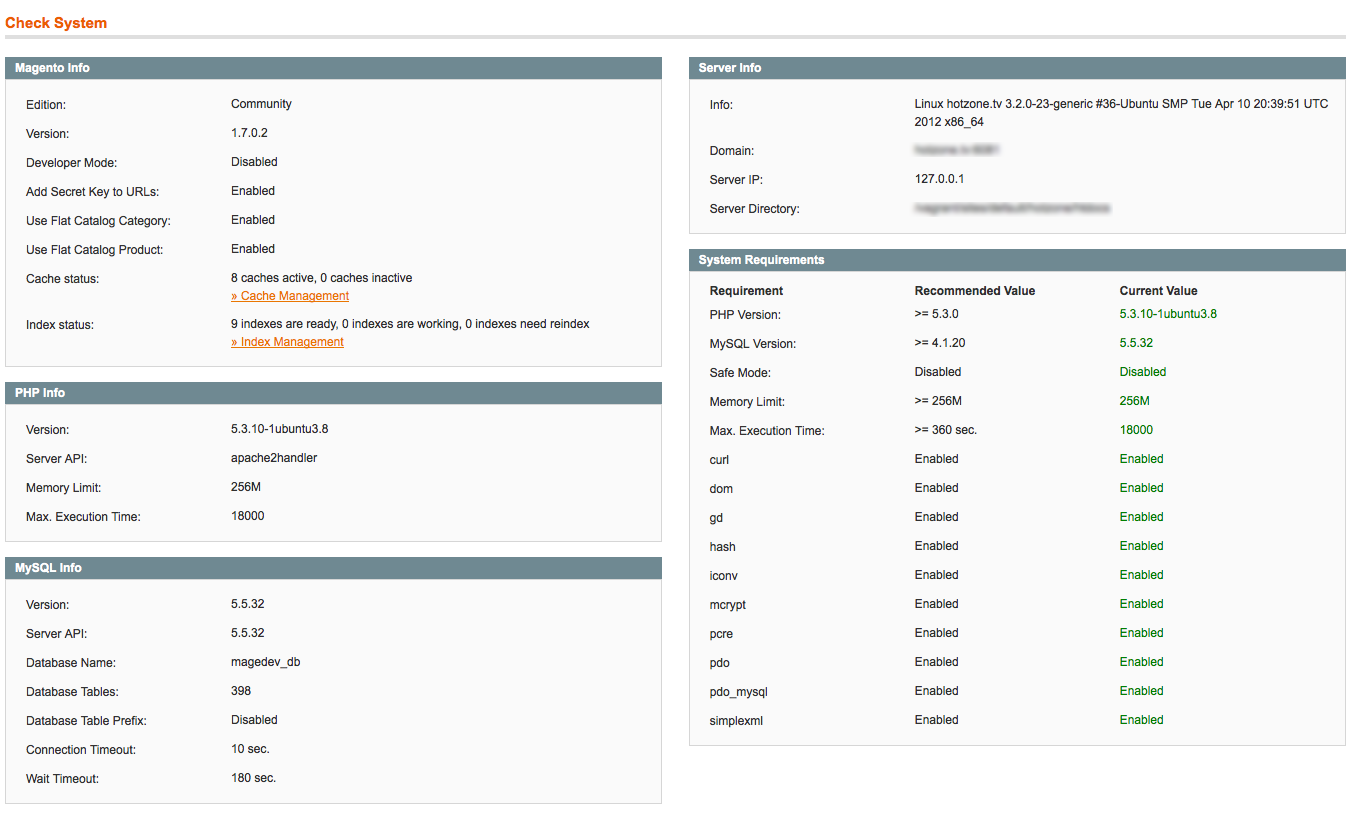Click green 256M current memory limit

(1135, 401)
